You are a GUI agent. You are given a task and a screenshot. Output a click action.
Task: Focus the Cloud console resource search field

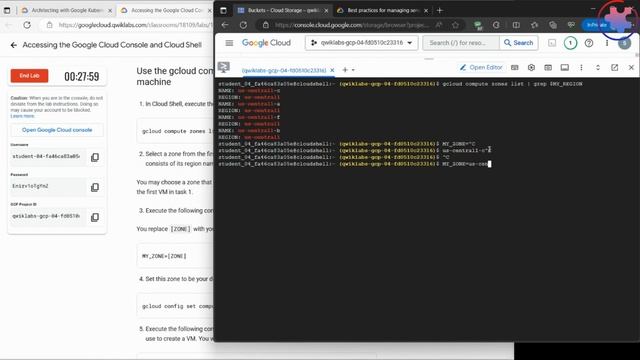[460, 42]
